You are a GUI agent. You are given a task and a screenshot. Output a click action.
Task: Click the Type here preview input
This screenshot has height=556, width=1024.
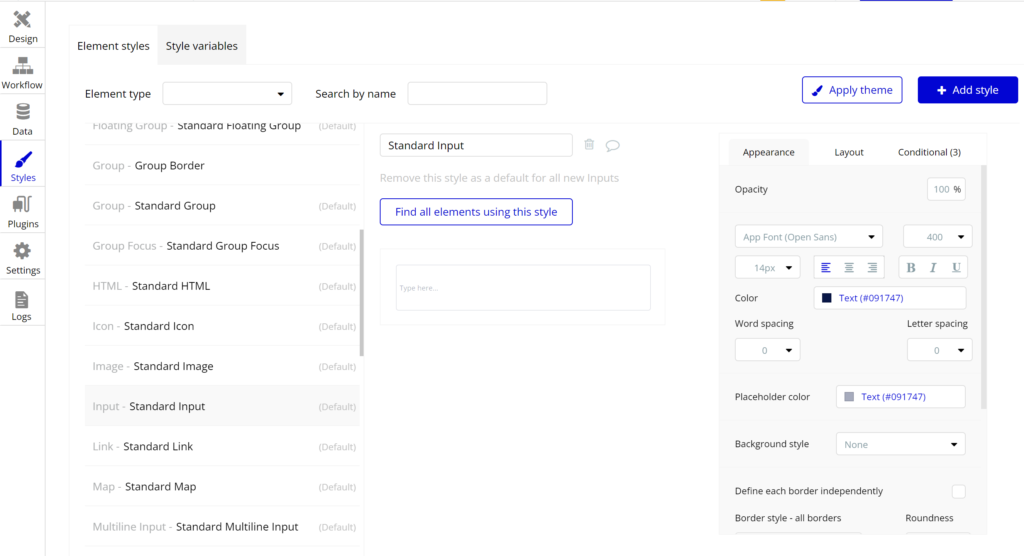pos(523,287)
